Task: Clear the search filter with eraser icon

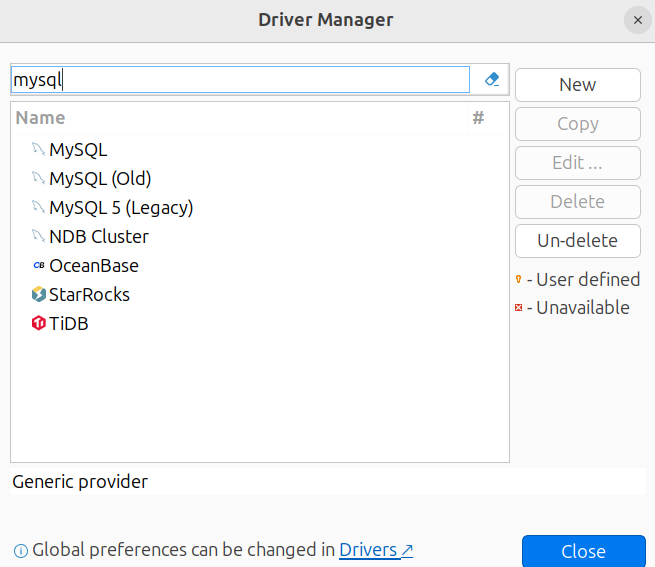Action: point(491,80)
